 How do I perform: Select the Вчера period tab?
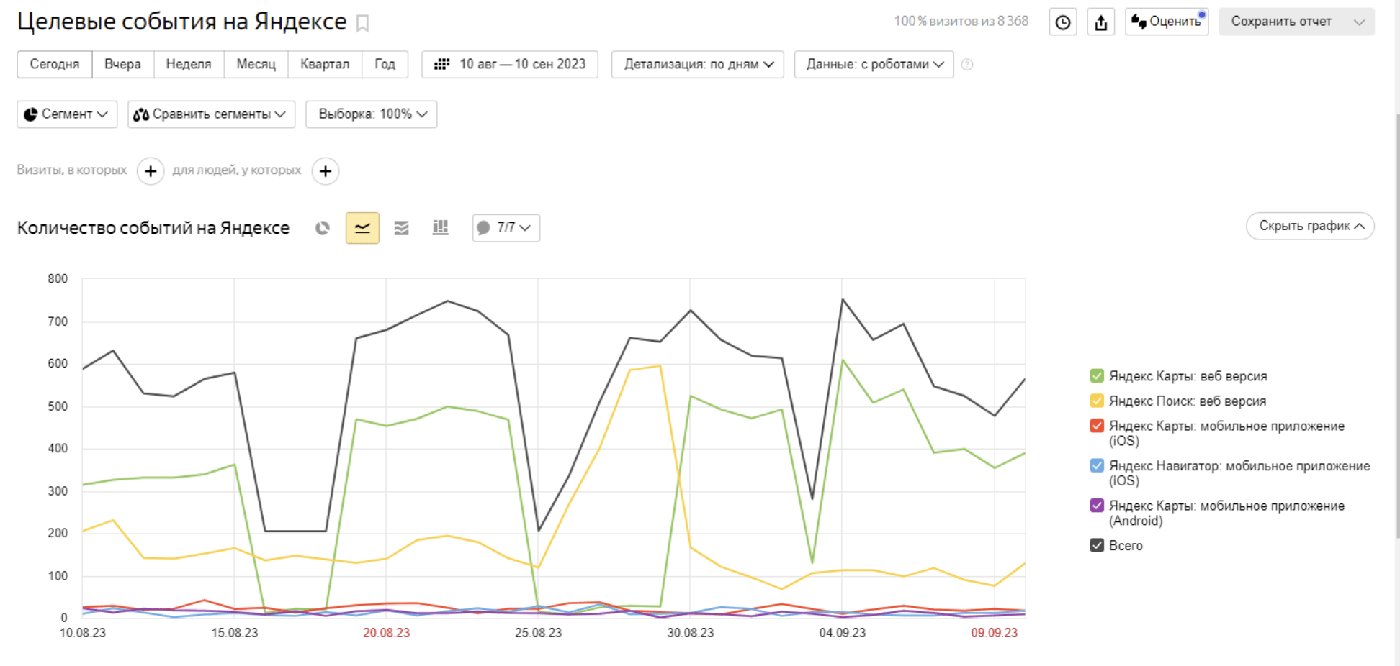point(123,64)
